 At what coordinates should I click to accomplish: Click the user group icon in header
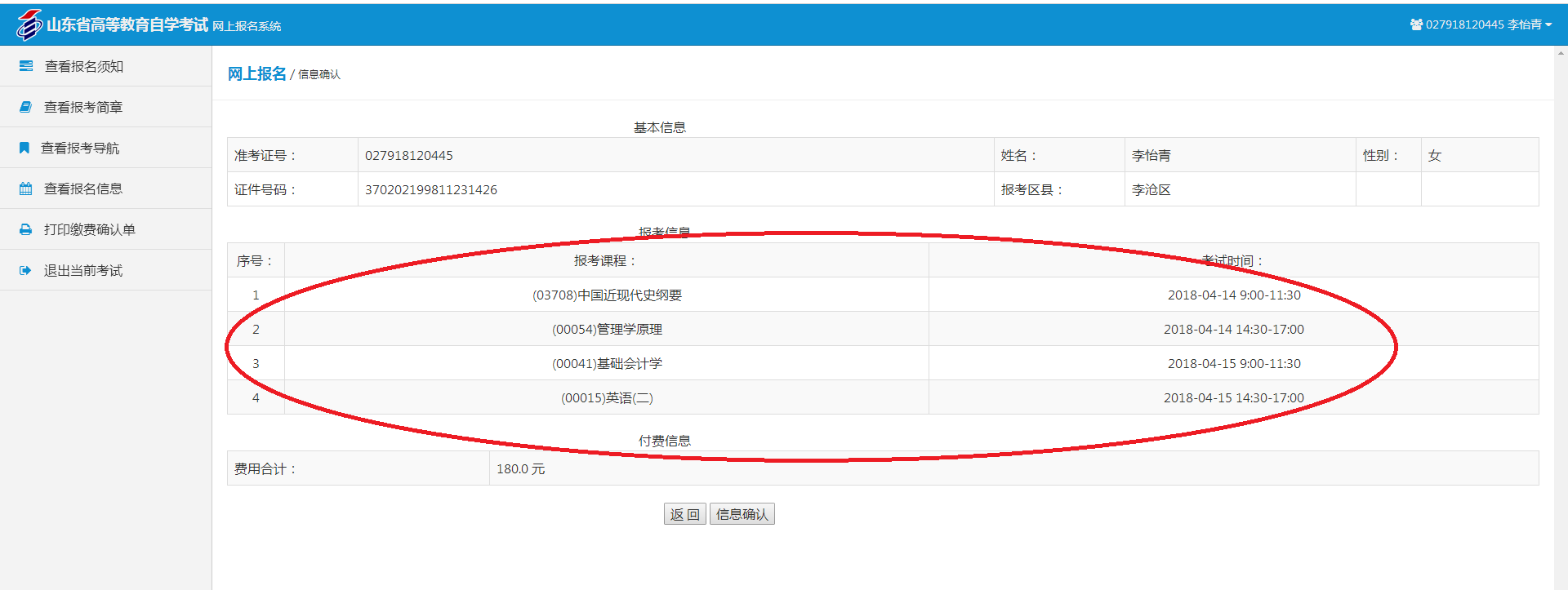click(x=1416, y=24)
